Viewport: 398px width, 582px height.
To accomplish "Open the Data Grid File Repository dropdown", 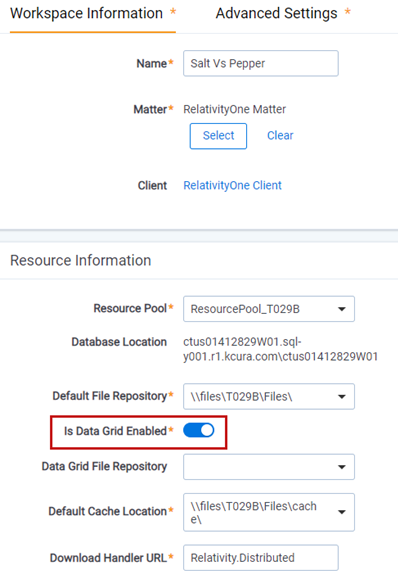I will click(x=269, y=467).
